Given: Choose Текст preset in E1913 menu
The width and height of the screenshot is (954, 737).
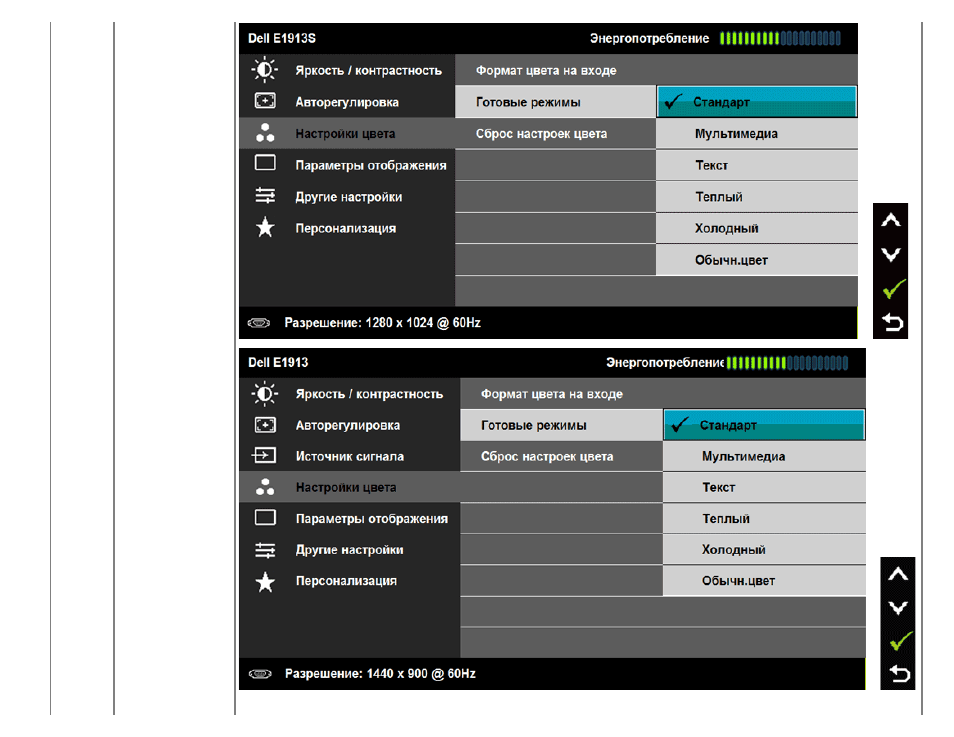Looking at the screenshot, I should coord(764,487).
